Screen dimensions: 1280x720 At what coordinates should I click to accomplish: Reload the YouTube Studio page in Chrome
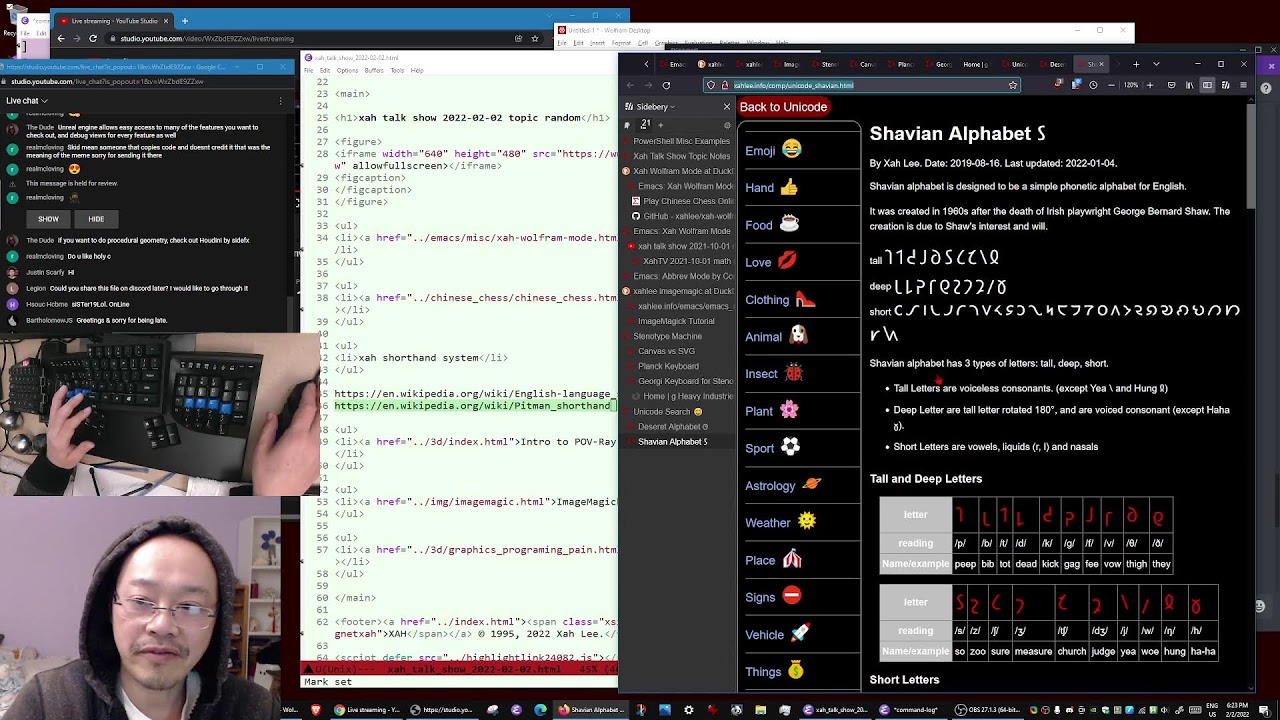(93, 39)
